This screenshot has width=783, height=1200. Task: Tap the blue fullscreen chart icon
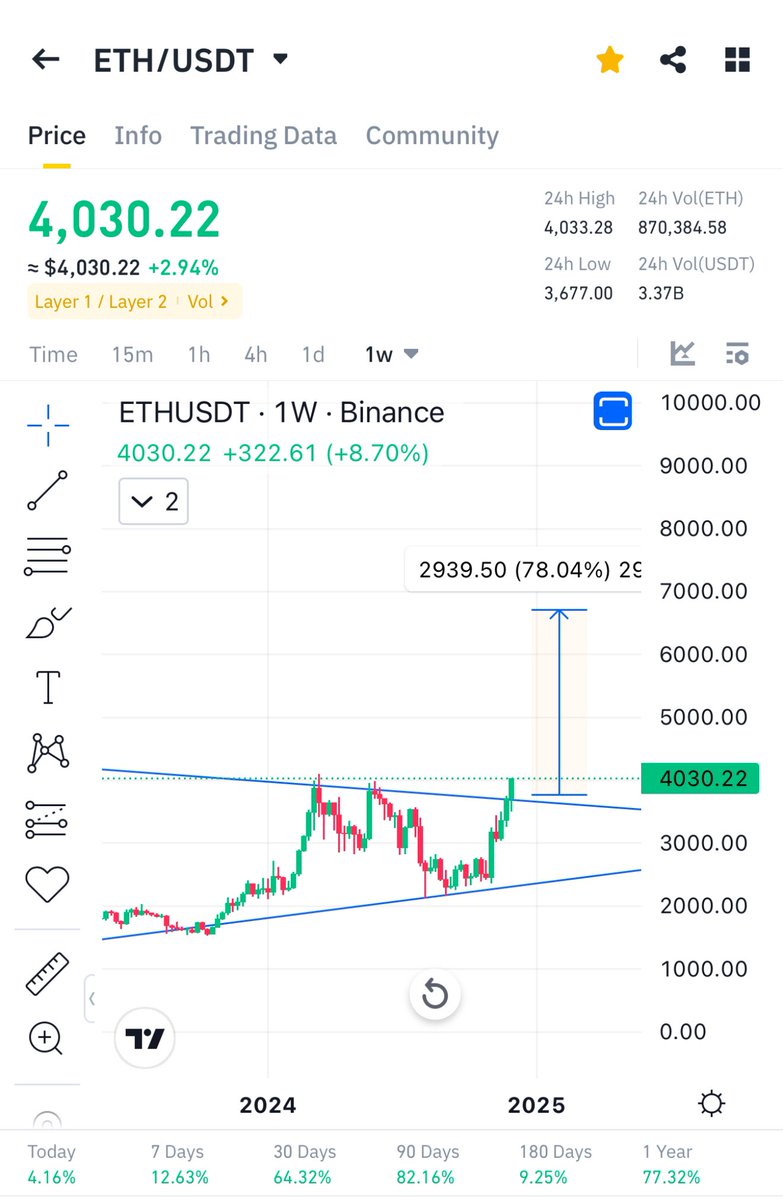613,411
